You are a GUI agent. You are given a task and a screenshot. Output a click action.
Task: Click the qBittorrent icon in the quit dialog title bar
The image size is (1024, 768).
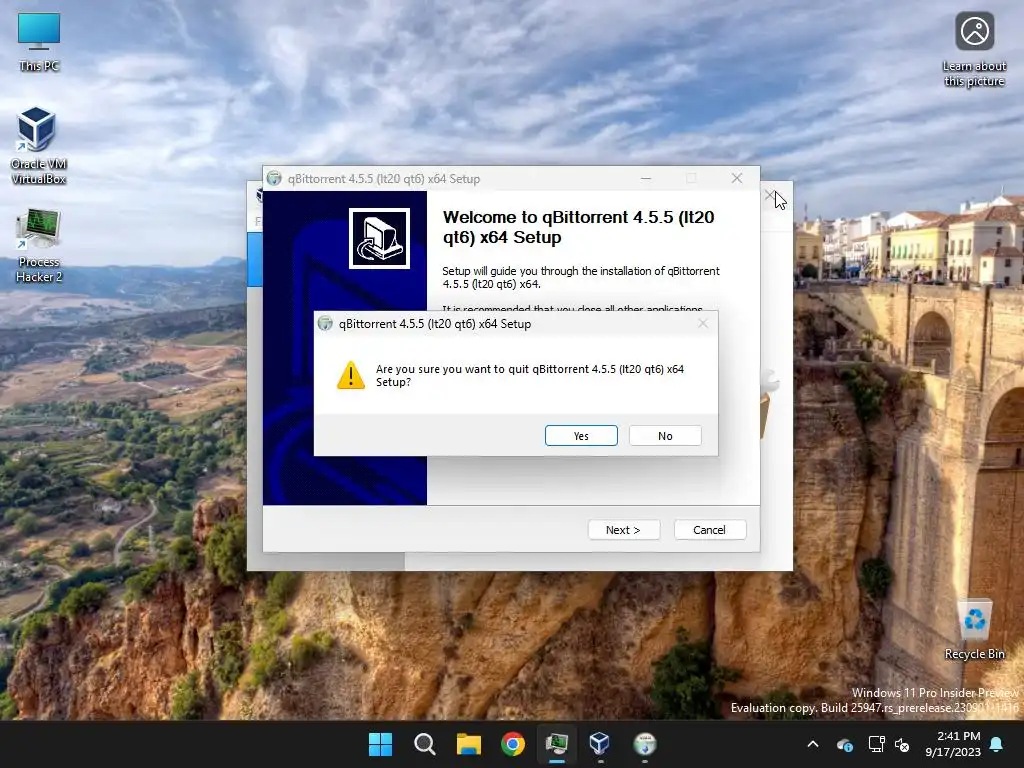325,323
